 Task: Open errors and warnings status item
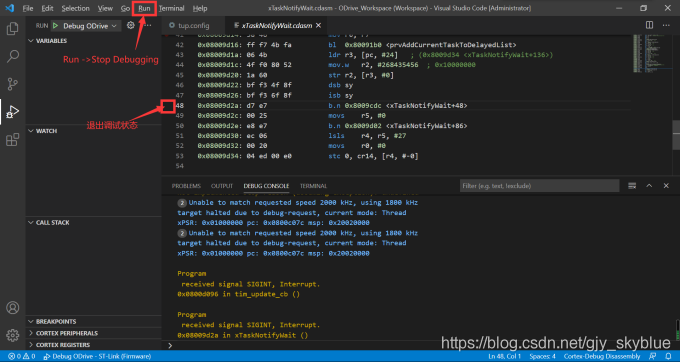pos(22,356)
